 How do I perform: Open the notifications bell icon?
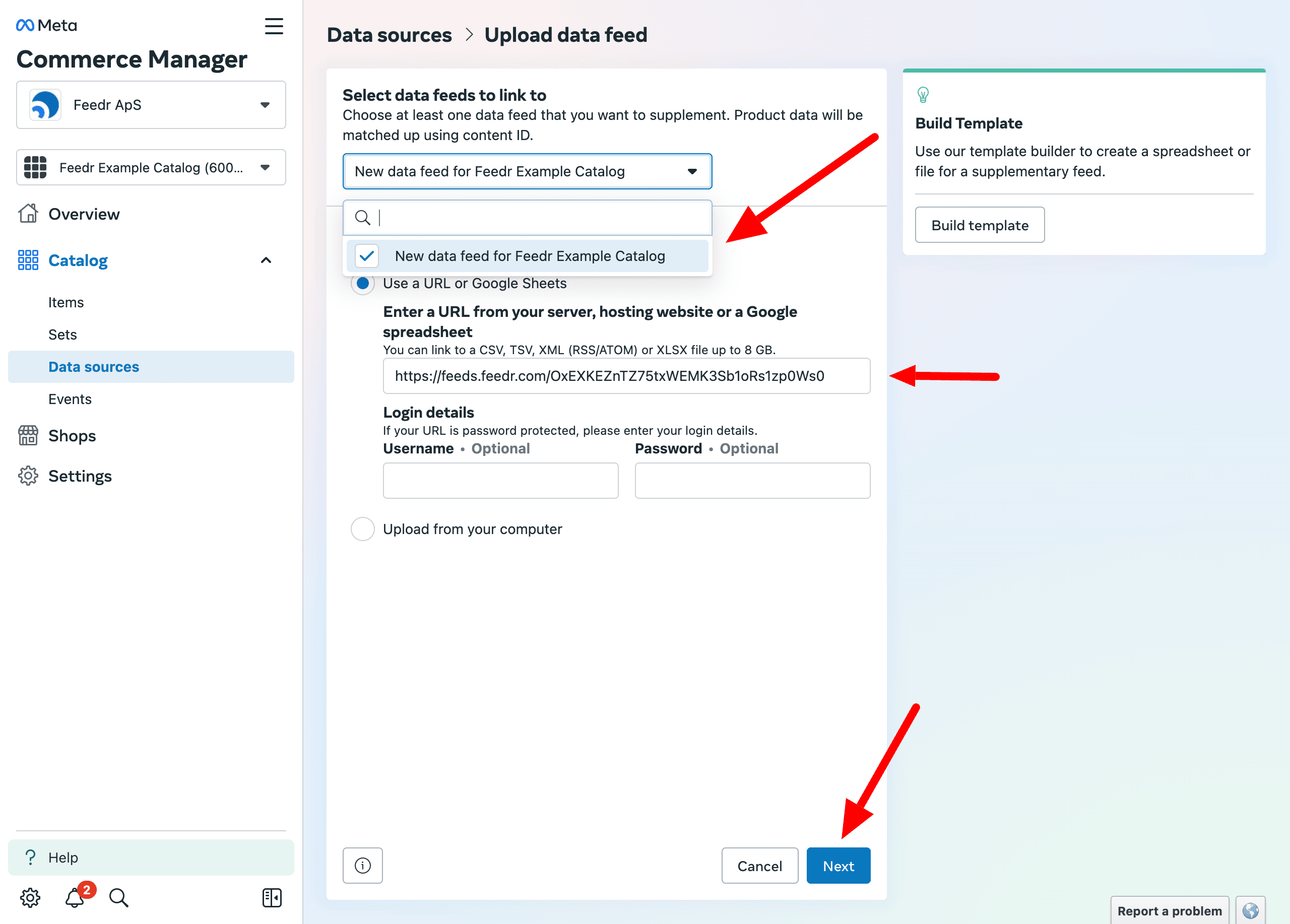coord(75,897)
